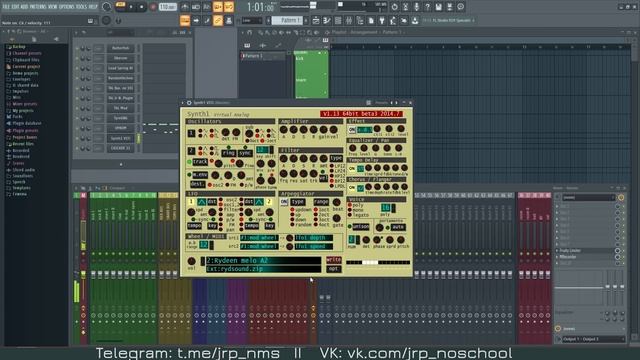
Task: Click the ring button in Synth1 oscillators
Action: 229,153
